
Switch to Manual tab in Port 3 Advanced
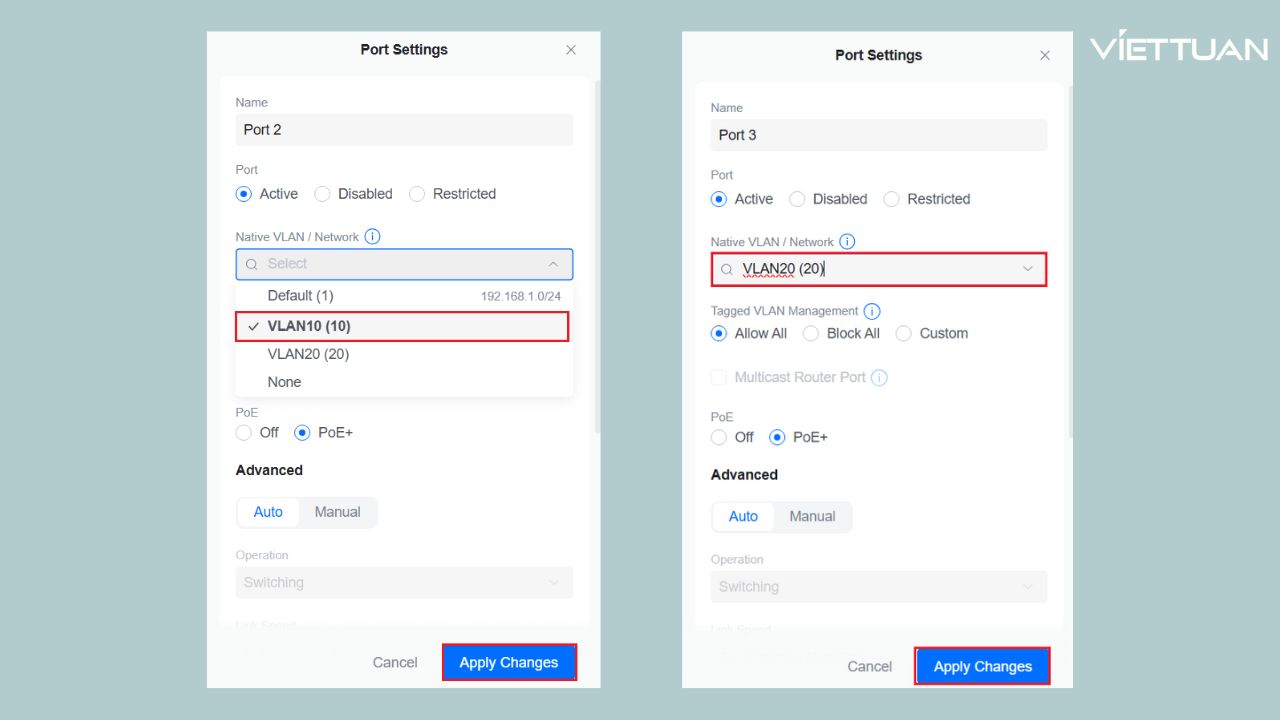812,517
